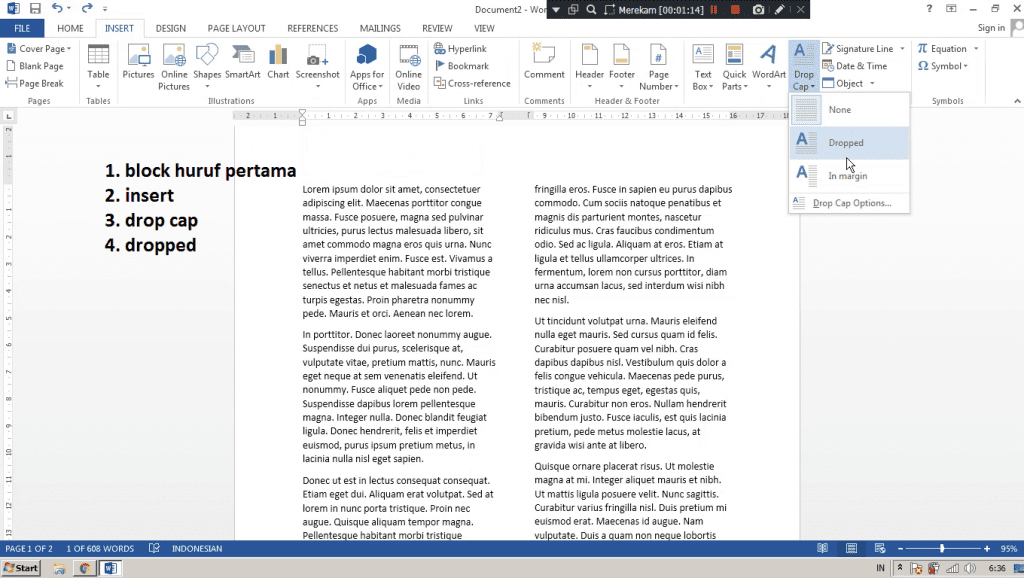Image resolution: width=1024 pixels, height=578 pixels.
Task: Redo the last action
Action: coord(87,8)
